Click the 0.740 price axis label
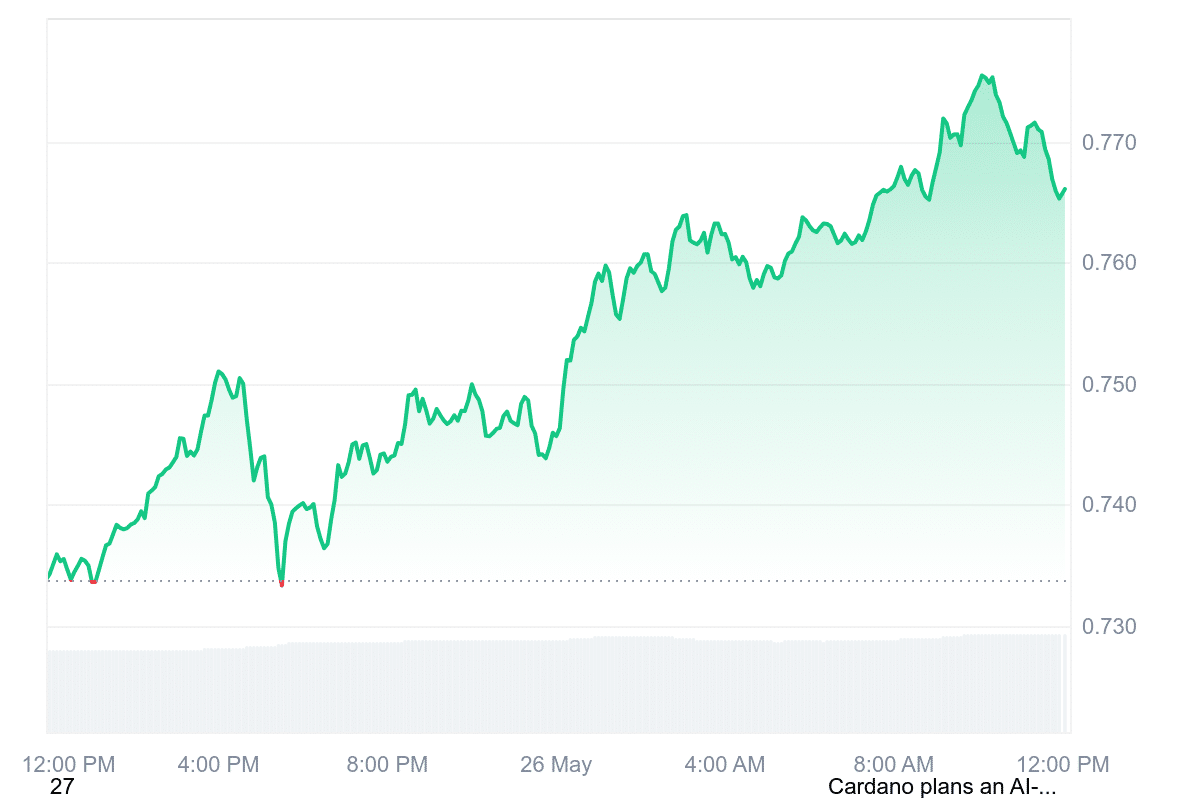Viewport: 1200px width, 800px height. [1109, 506]
